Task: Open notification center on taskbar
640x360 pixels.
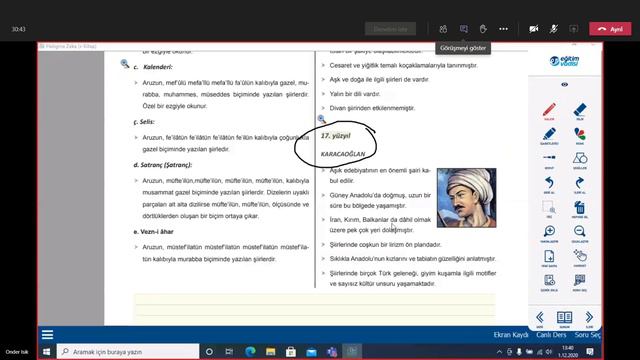Action: pyautogui.click(x=590, y=351)
